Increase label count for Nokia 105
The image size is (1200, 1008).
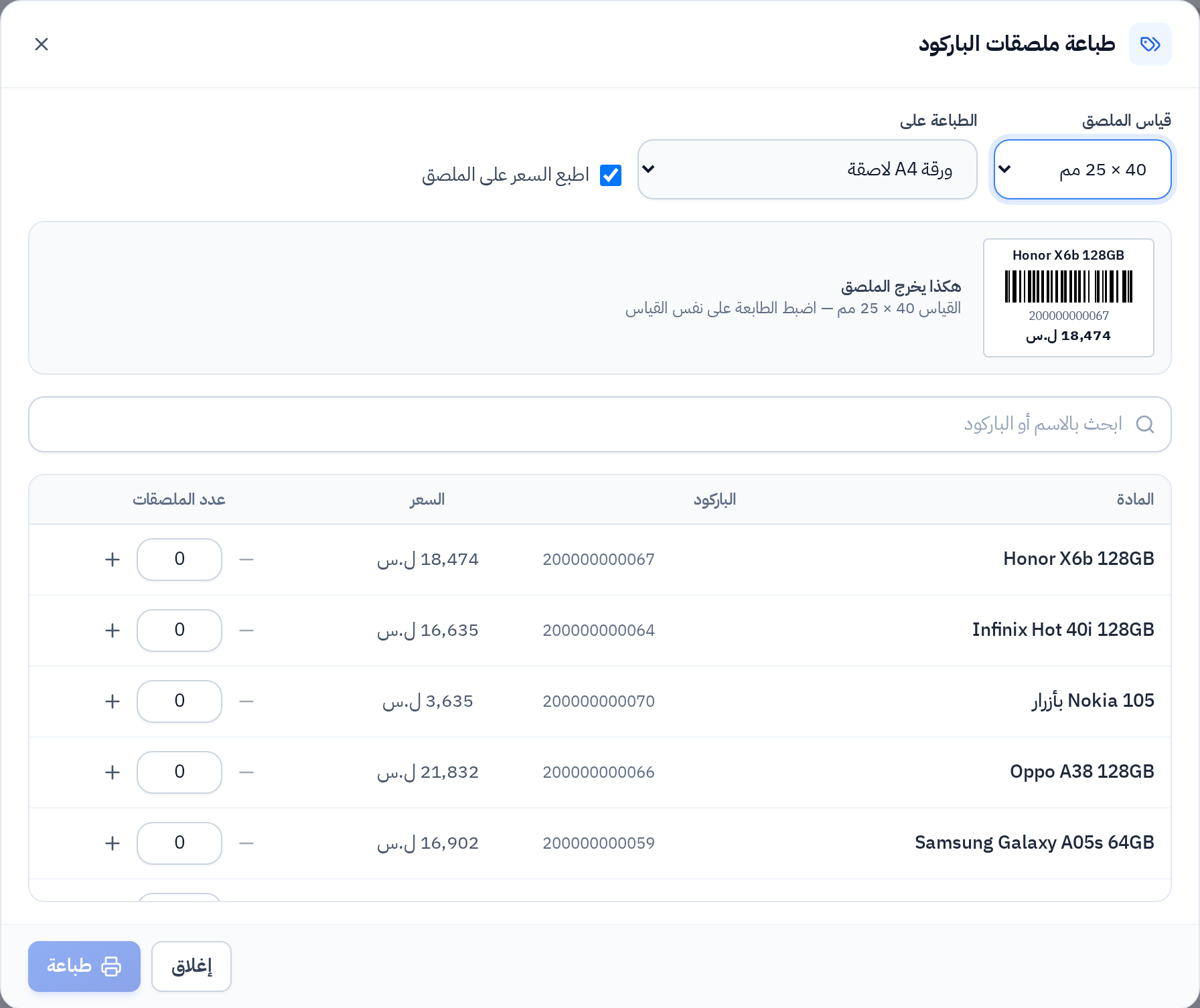pos(112,701)
